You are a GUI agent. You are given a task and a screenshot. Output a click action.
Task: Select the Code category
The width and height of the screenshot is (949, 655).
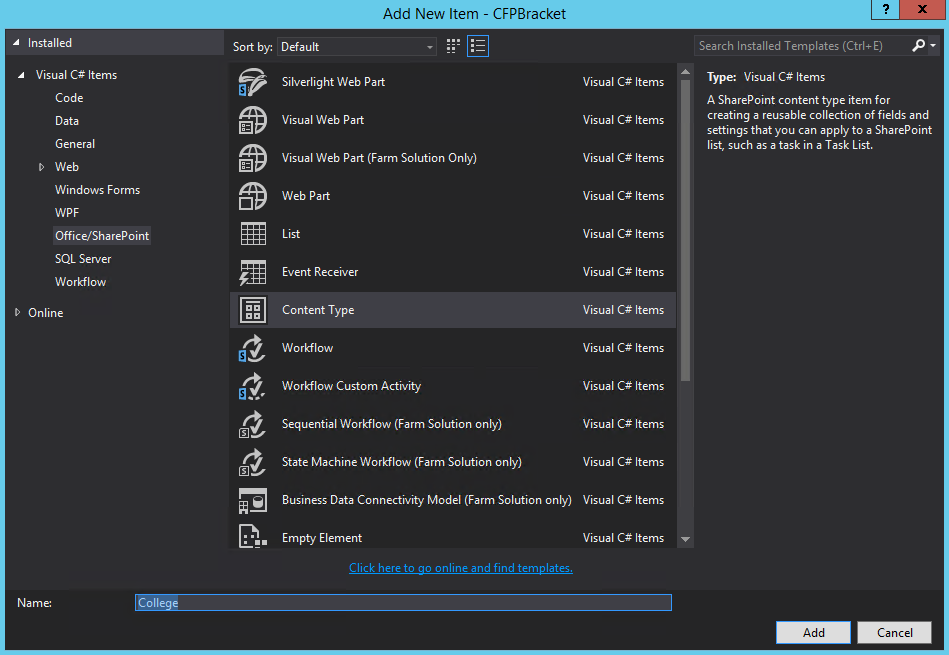pos(69,98)
